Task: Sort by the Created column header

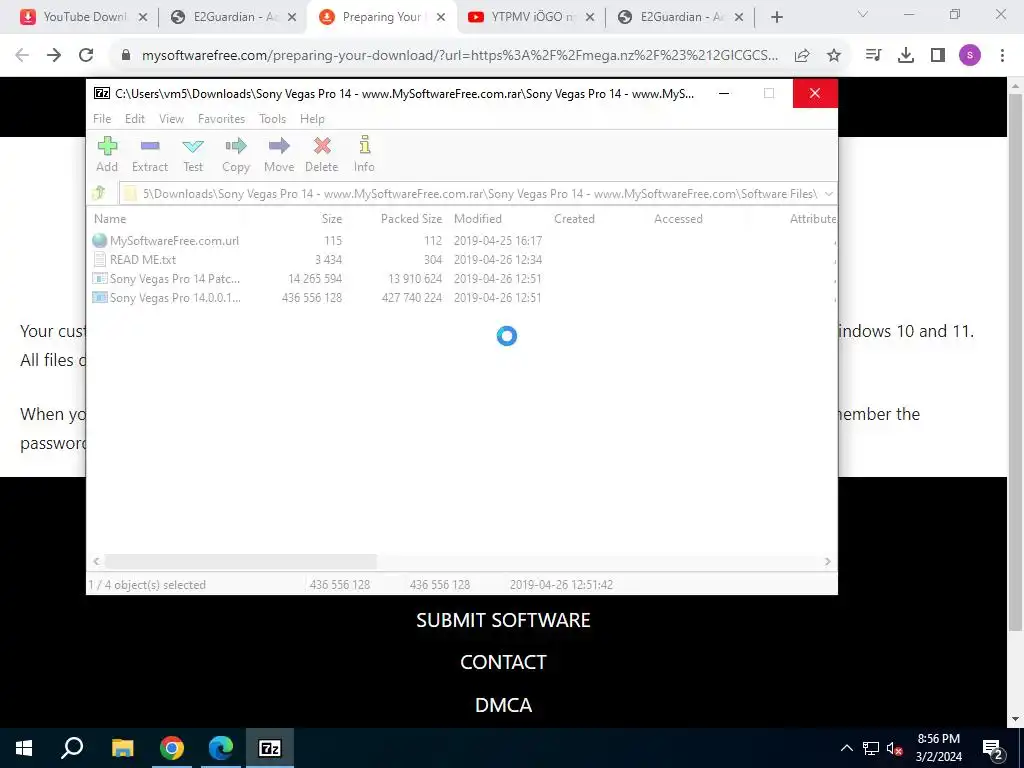Action: (x=575, y=219)
